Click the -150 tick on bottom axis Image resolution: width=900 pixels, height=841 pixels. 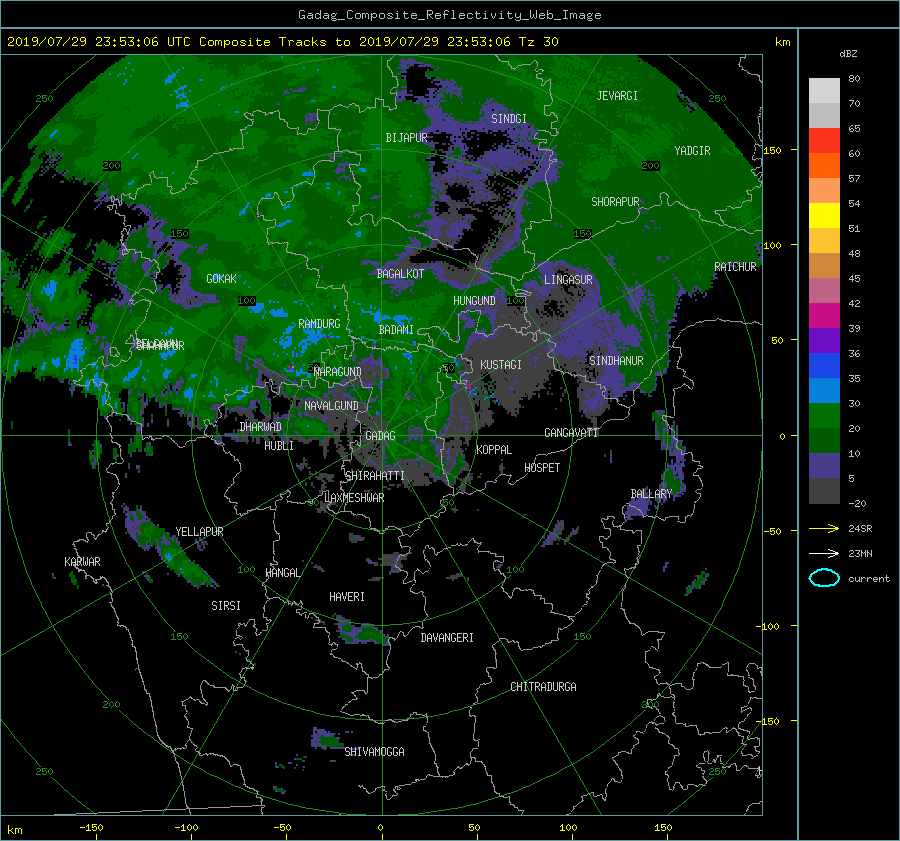(91, 828)
